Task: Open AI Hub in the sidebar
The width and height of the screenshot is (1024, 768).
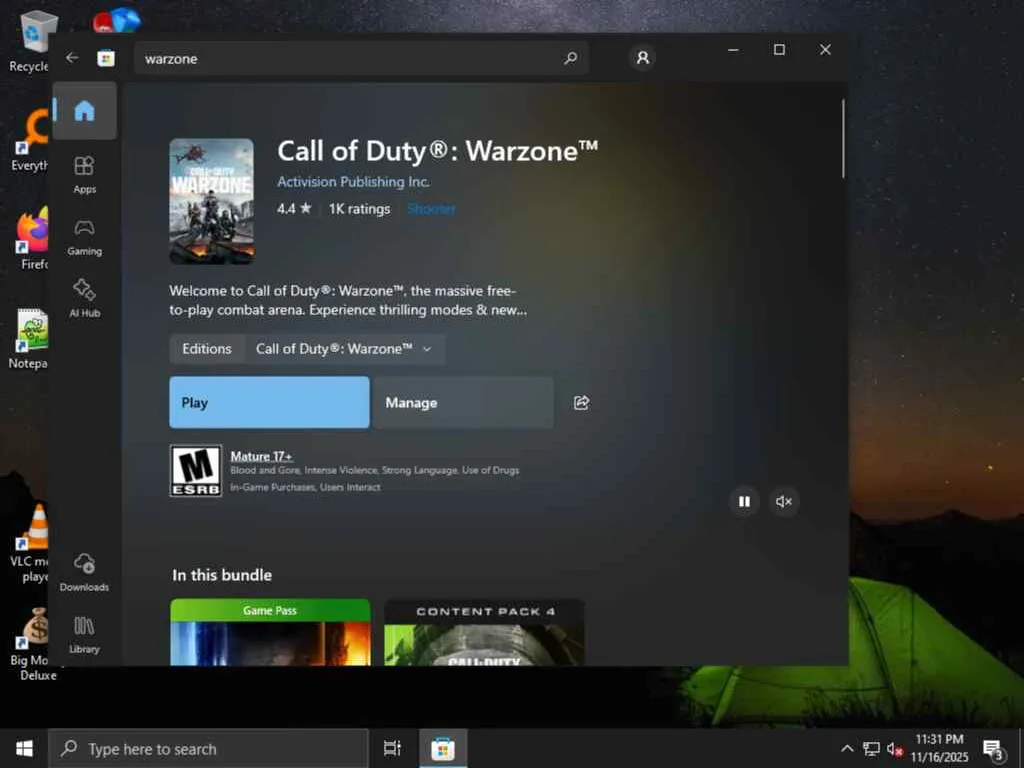Action: click(84, 299)
